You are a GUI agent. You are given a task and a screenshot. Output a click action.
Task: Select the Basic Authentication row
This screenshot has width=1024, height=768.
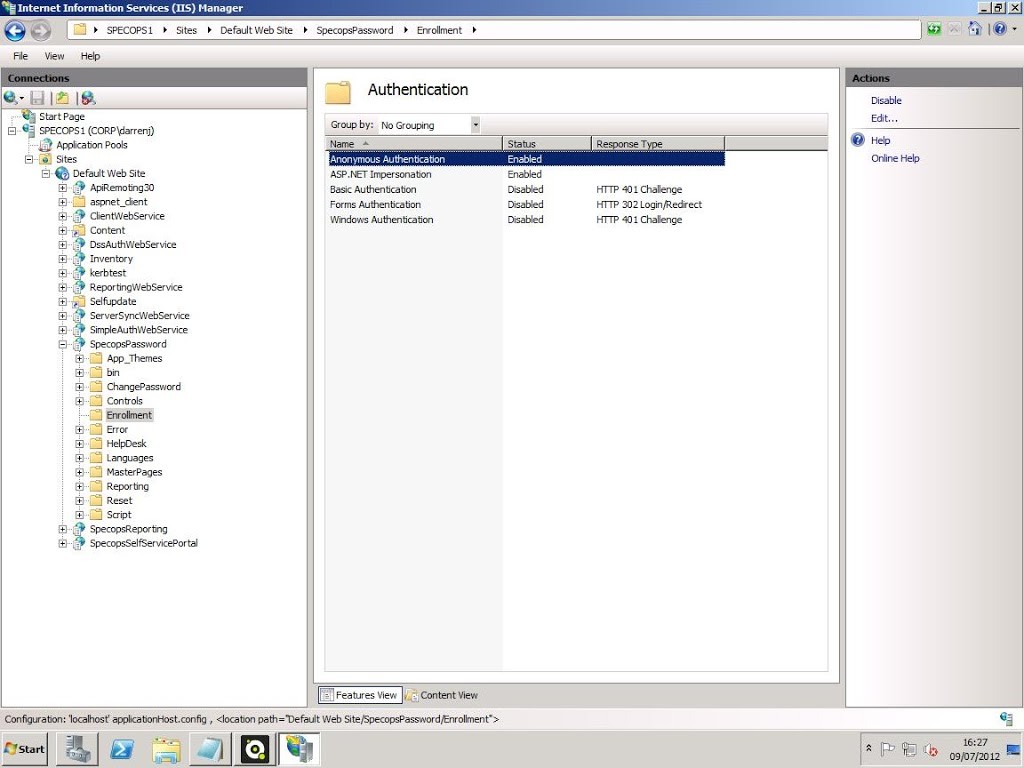coord(526,189)
